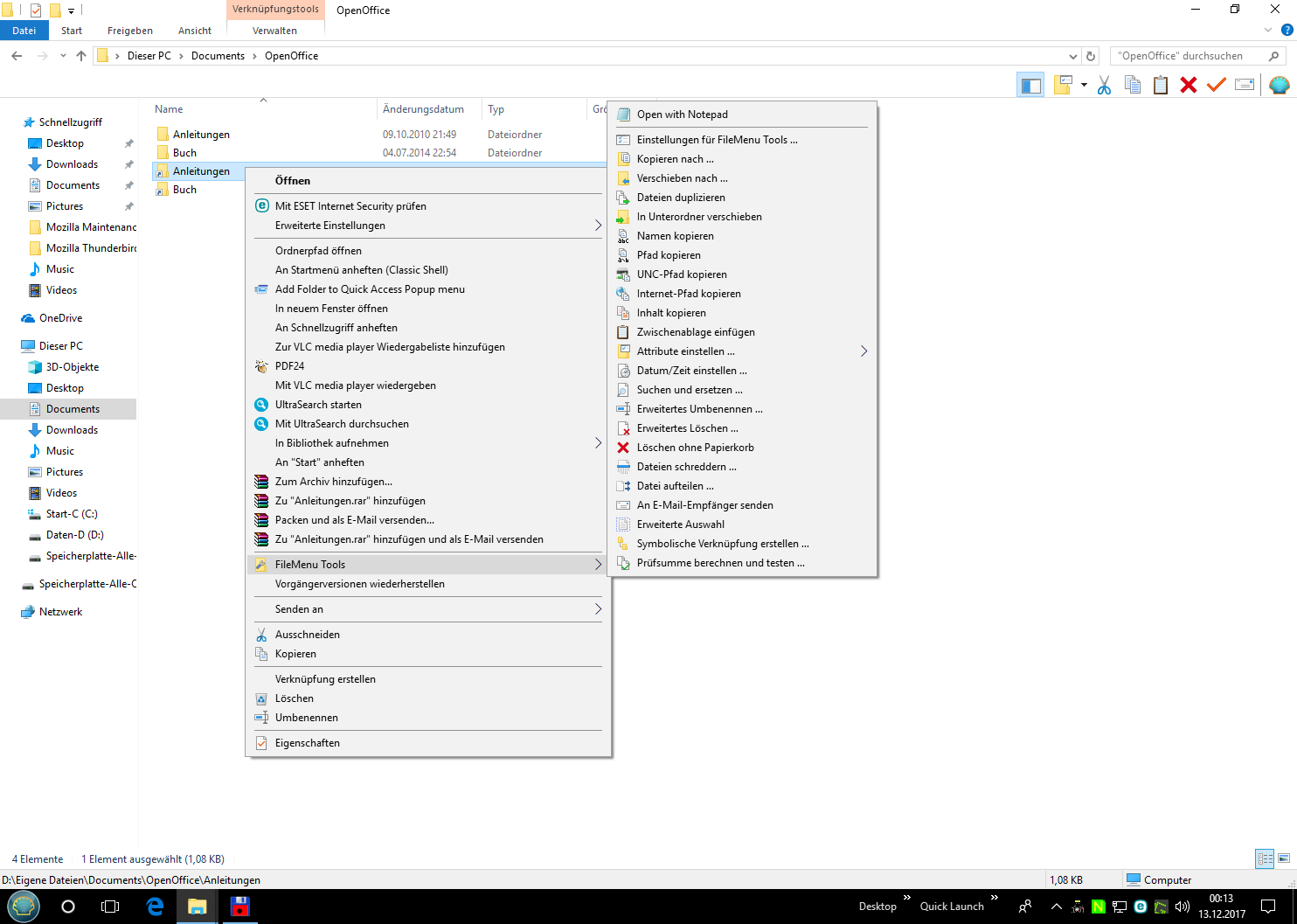The height and width of the screenshot is (924, 1297).
Task: Click Eigenschaften in the context menu
Action: [307, 743]
